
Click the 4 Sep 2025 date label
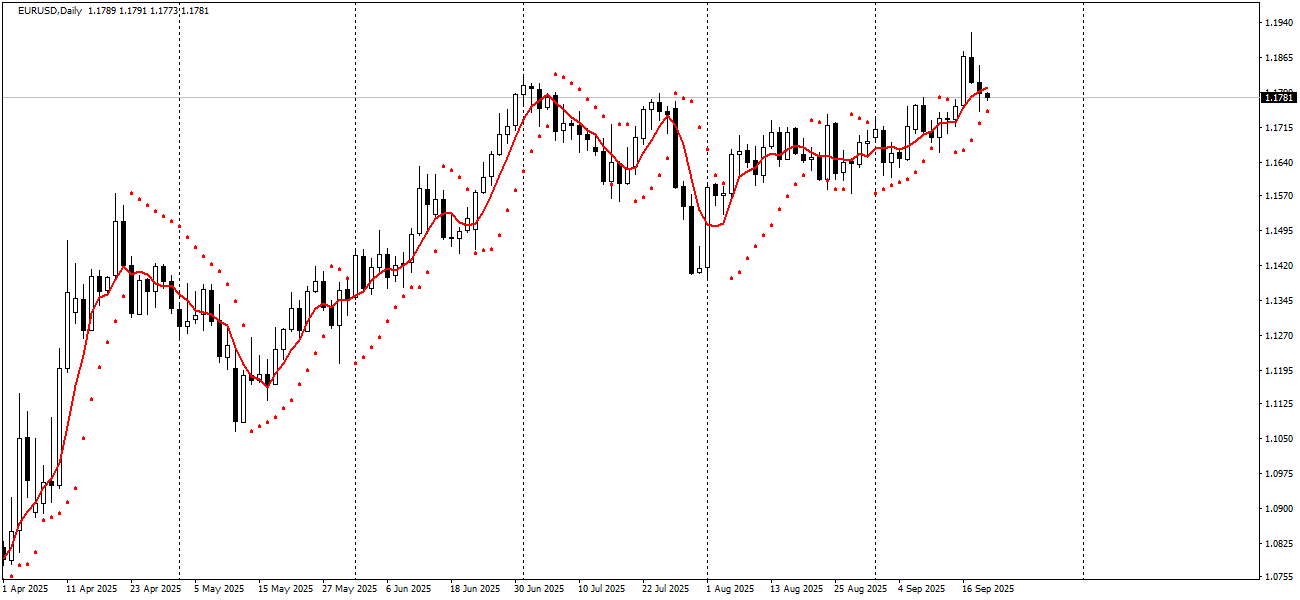pyautogui.click(x=921, y=589)
